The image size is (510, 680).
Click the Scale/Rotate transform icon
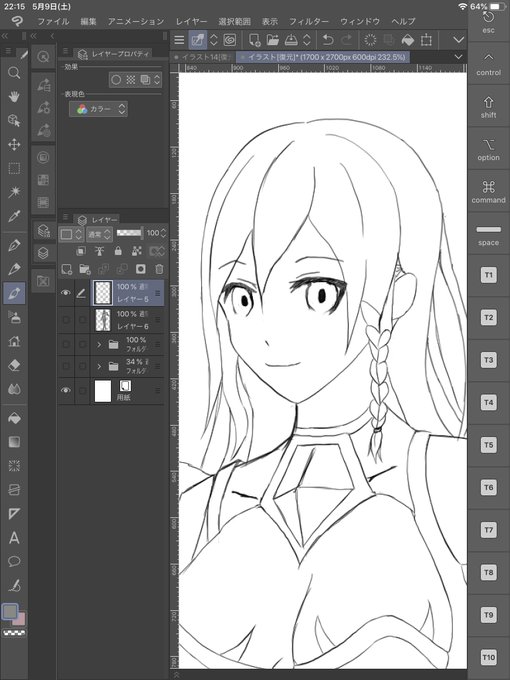(x=426, y=40)
